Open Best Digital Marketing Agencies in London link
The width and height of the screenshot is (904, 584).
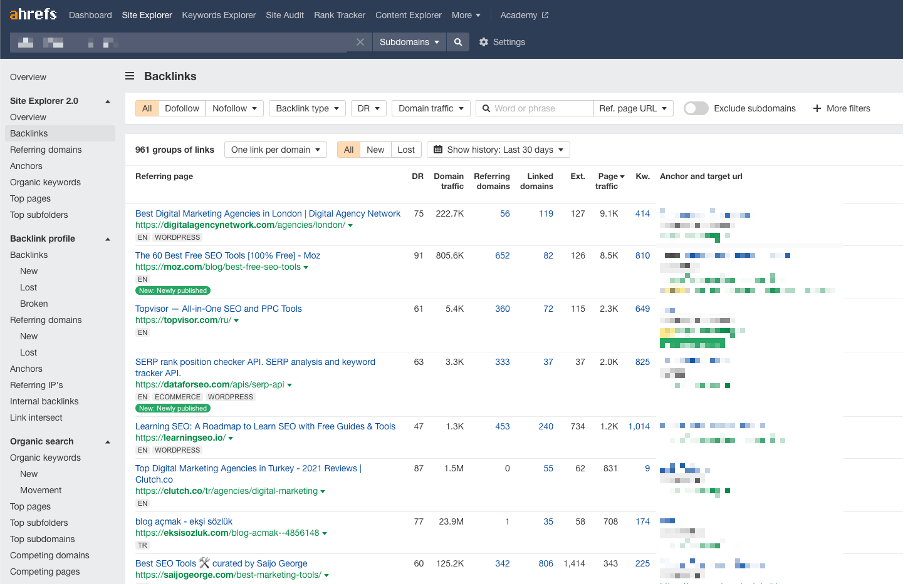click(x=268, y=214)
